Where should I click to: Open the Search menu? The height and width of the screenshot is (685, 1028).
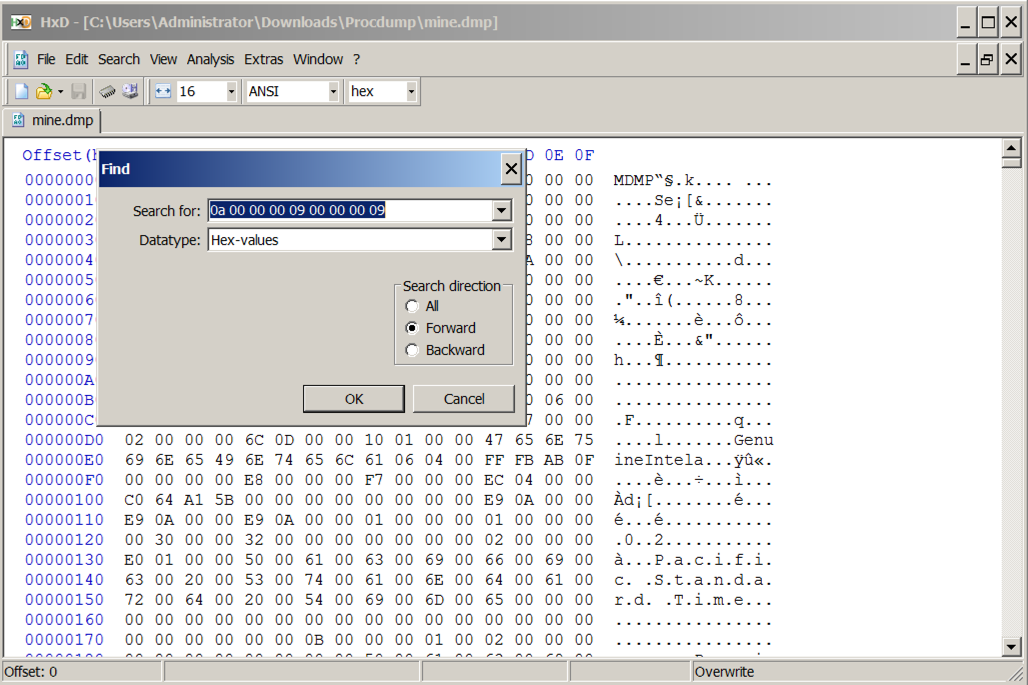pyautogui.click(x=119, y=60)
